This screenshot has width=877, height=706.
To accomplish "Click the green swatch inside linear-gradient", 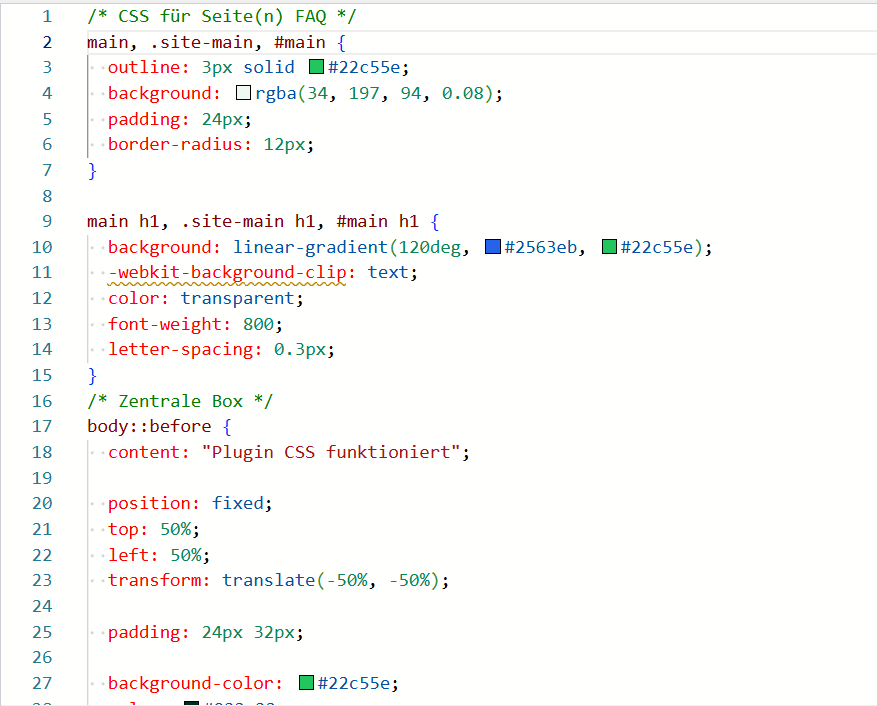I will pyautogui.click(x=609, y=247).
